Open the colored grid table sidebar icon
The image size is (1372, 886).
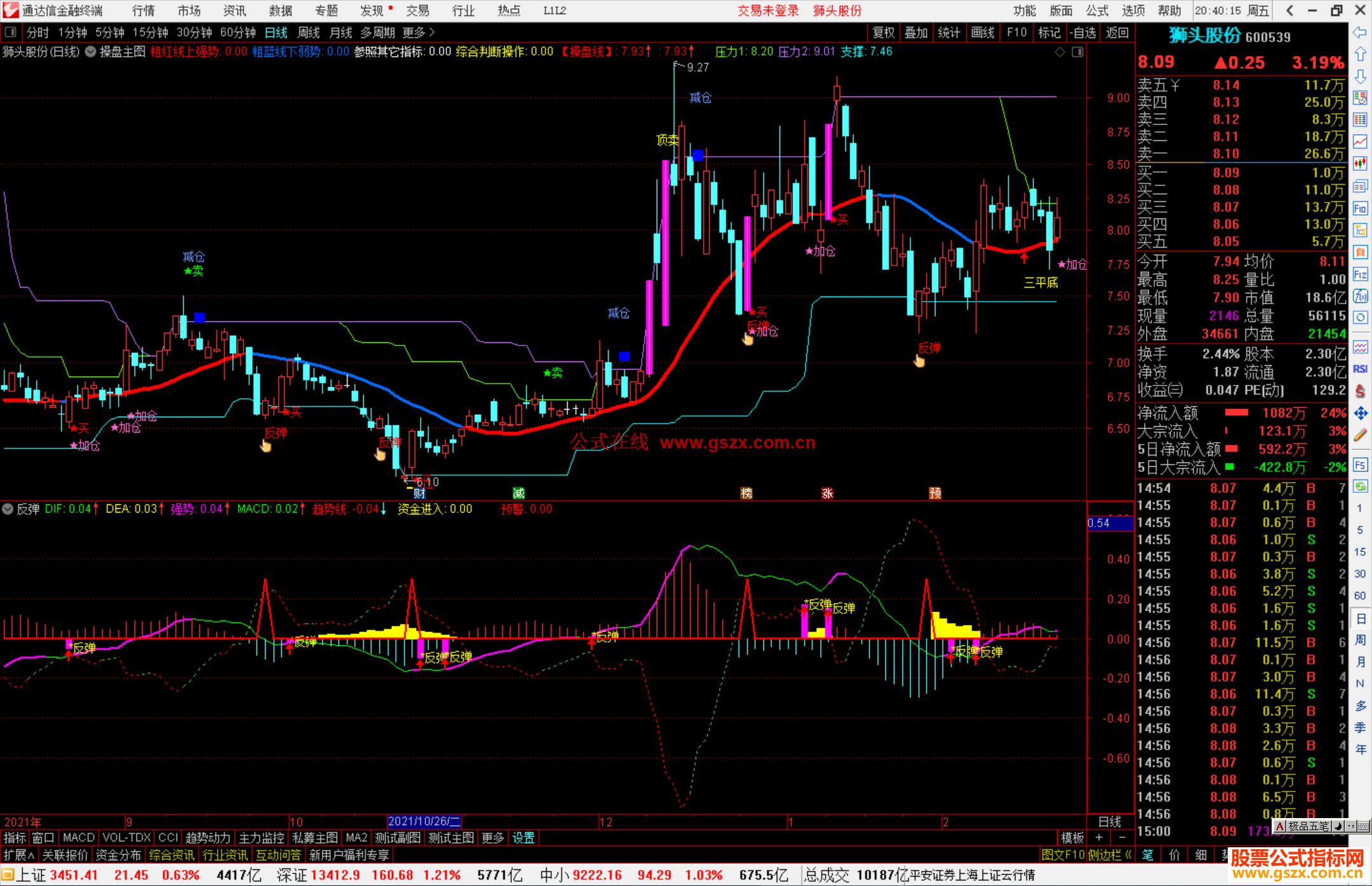click(1360, 120)
